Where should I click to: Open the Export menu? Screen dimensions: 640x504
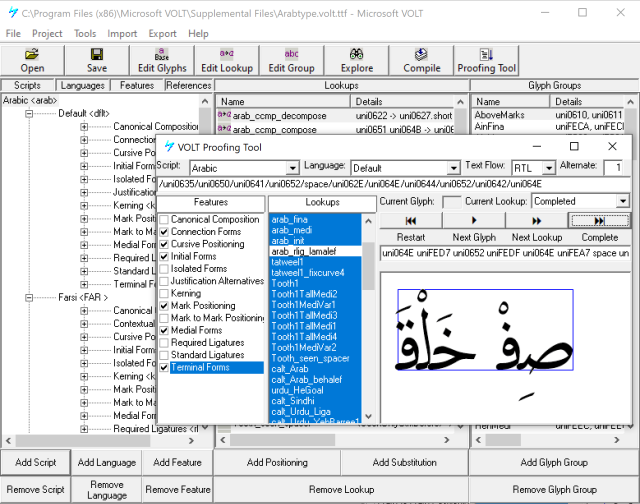tap(162, 33)
